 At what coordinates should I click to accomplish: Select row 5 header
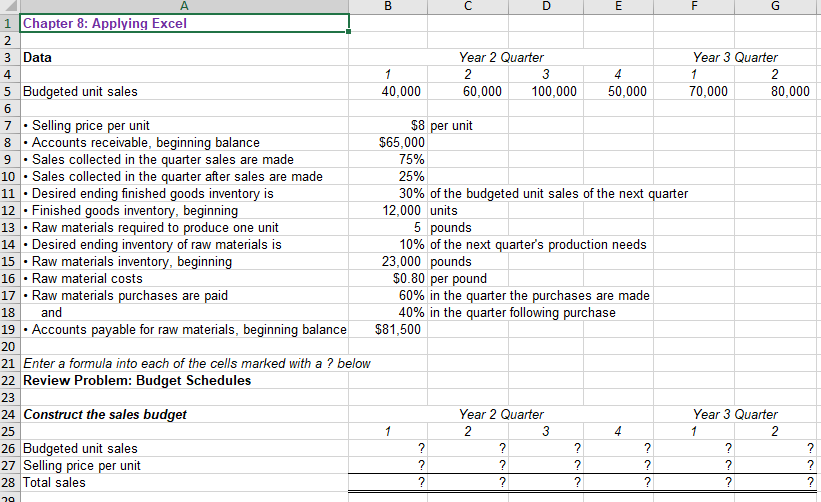point(9,92)
